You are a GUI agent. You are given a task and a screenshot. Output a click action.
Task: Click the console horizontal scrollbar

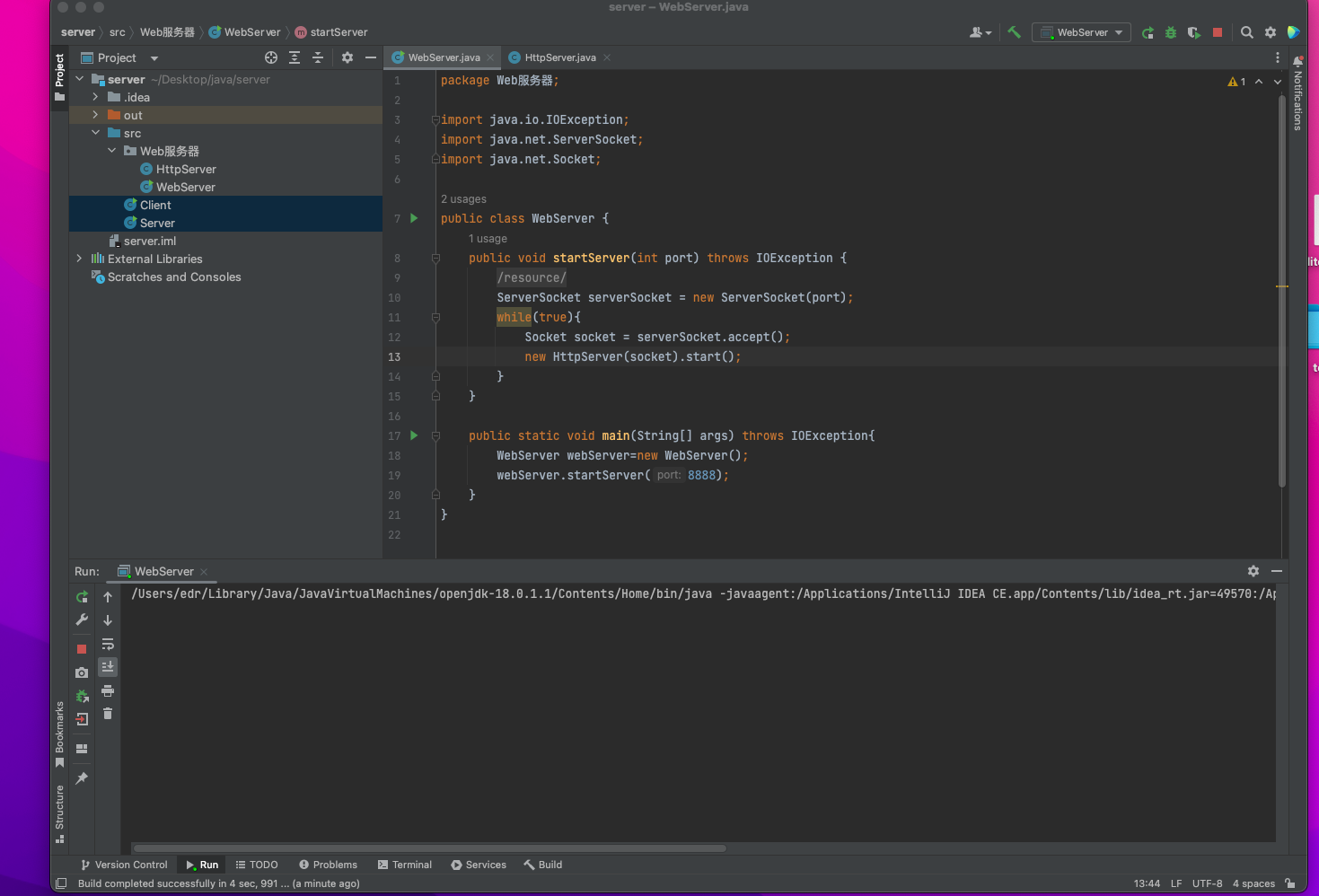429,848
